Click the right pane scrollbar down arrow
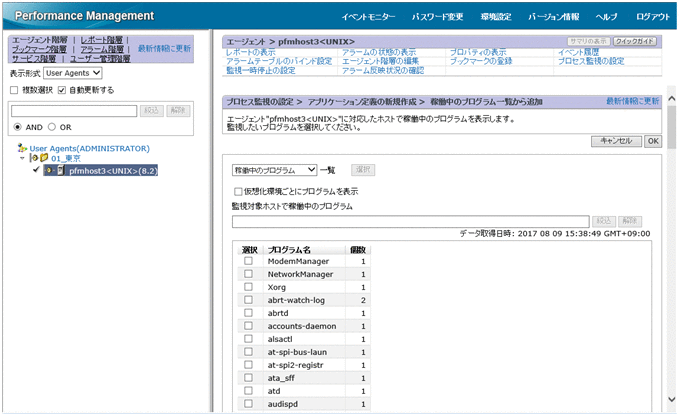The image size is (680, 417). point(671,399)
